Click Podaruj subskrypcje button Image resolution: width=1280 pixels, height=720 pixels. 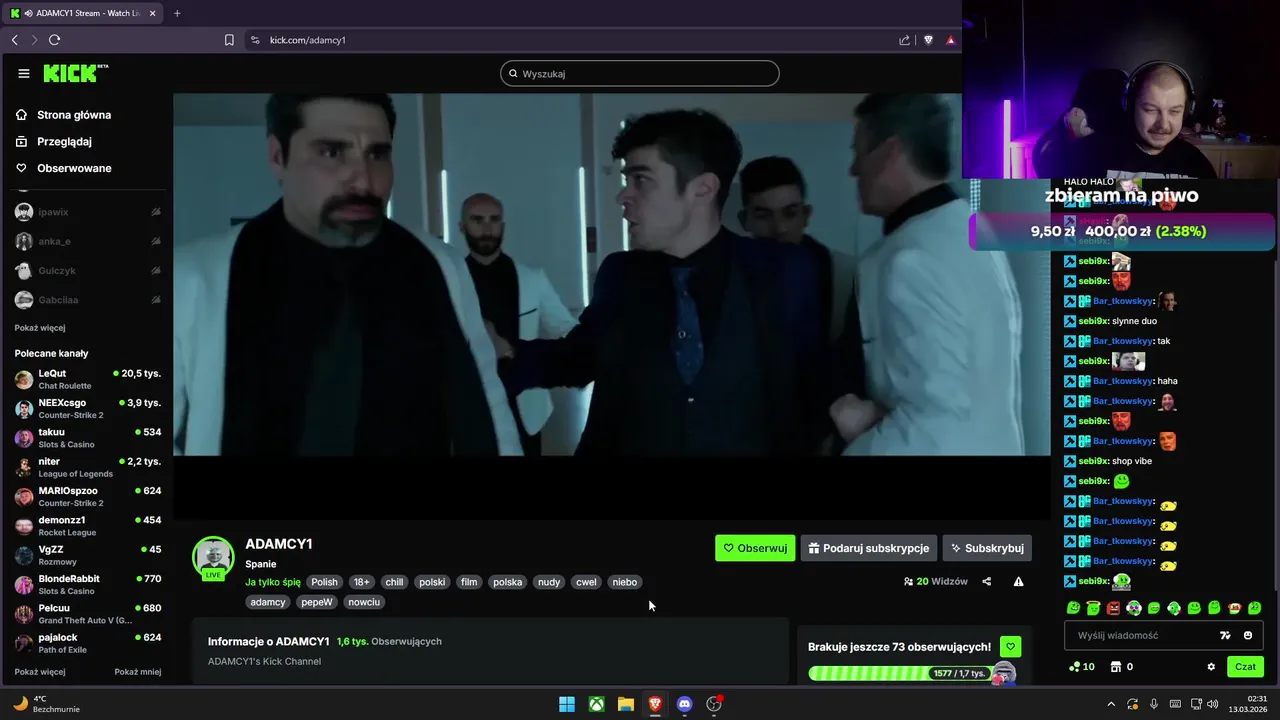tap(869, 548)
